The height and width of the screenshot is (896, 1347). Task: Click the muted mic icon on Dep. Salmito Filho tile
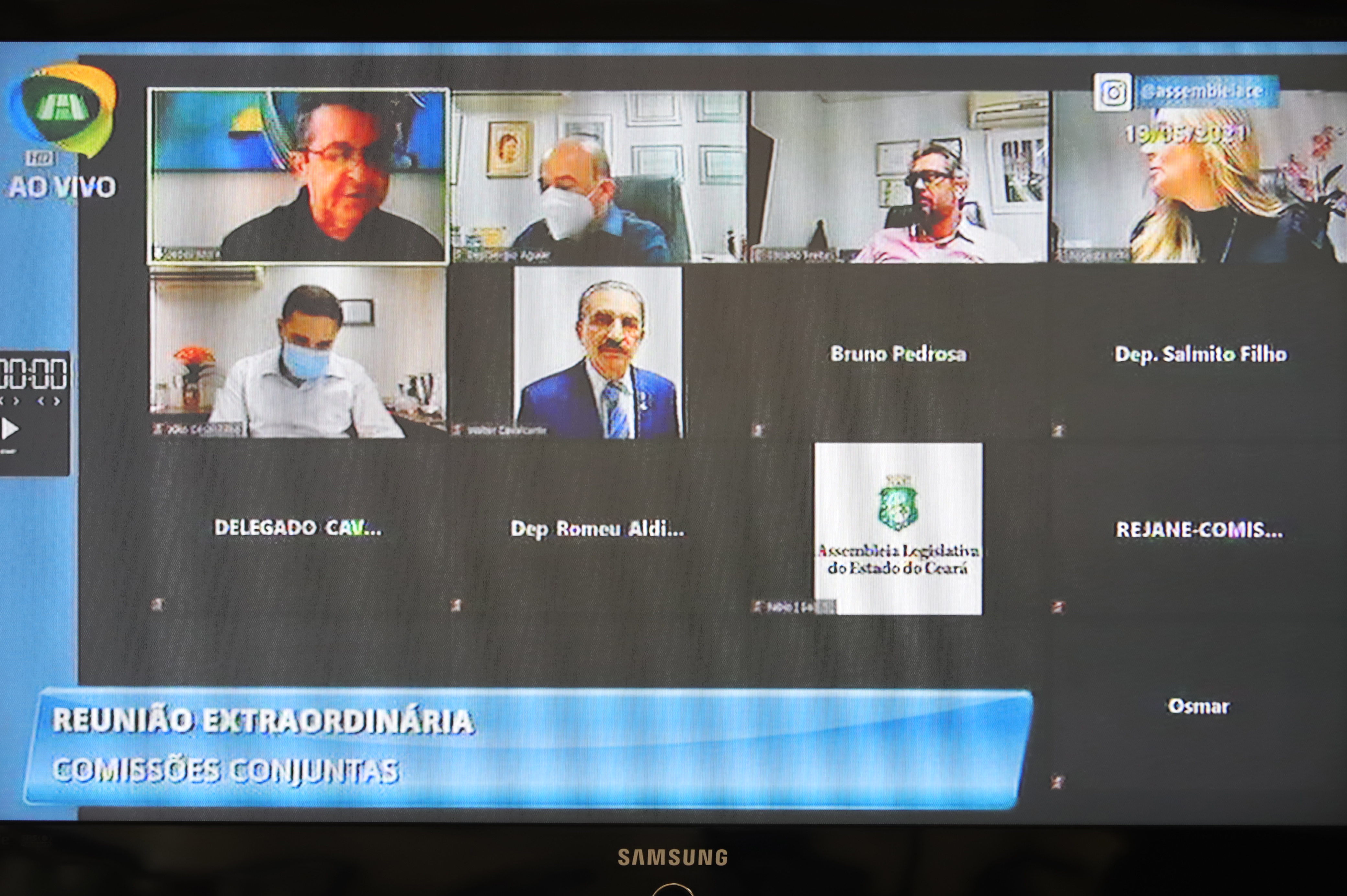click(x=1058, y=430)
